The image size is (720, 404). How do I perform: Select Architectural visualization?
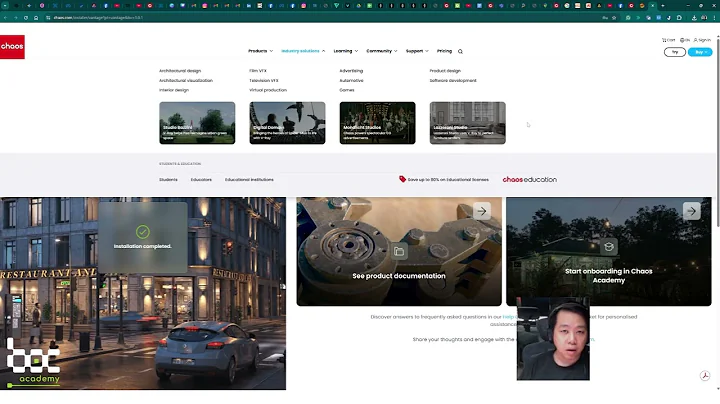point(186,80)
